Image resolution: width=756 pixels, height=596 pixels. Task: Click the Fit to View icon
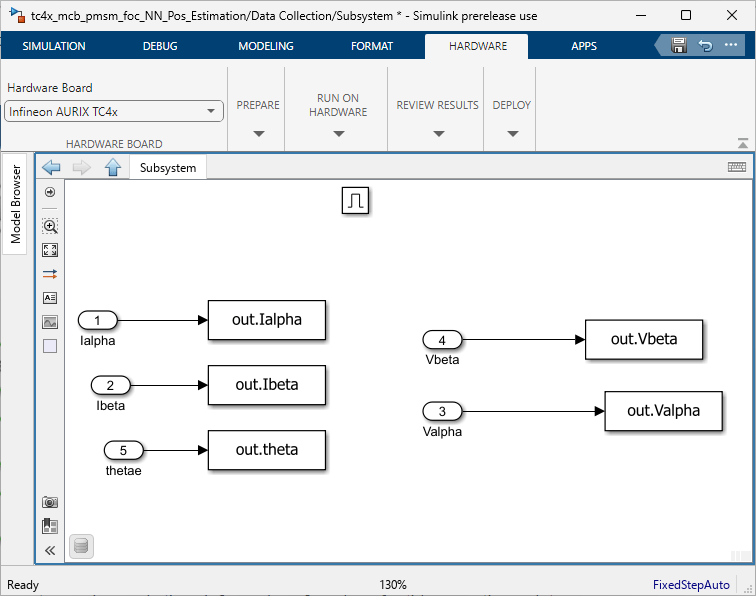(x=50, y=250)
